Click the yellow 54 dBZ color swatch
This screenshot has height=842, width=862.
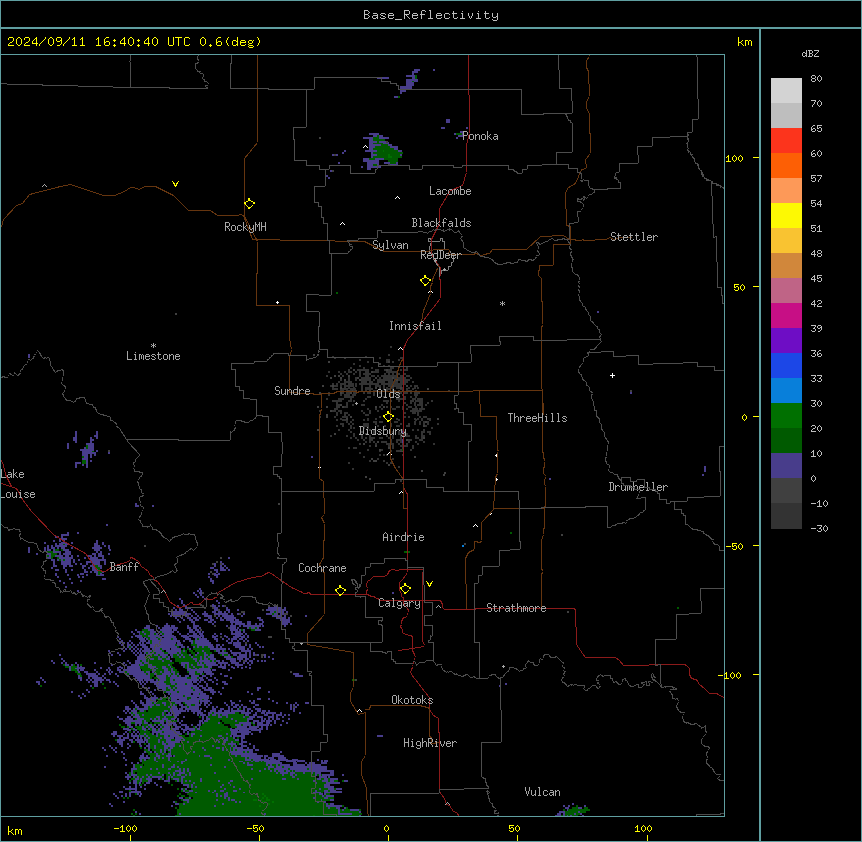coord(786,215)
